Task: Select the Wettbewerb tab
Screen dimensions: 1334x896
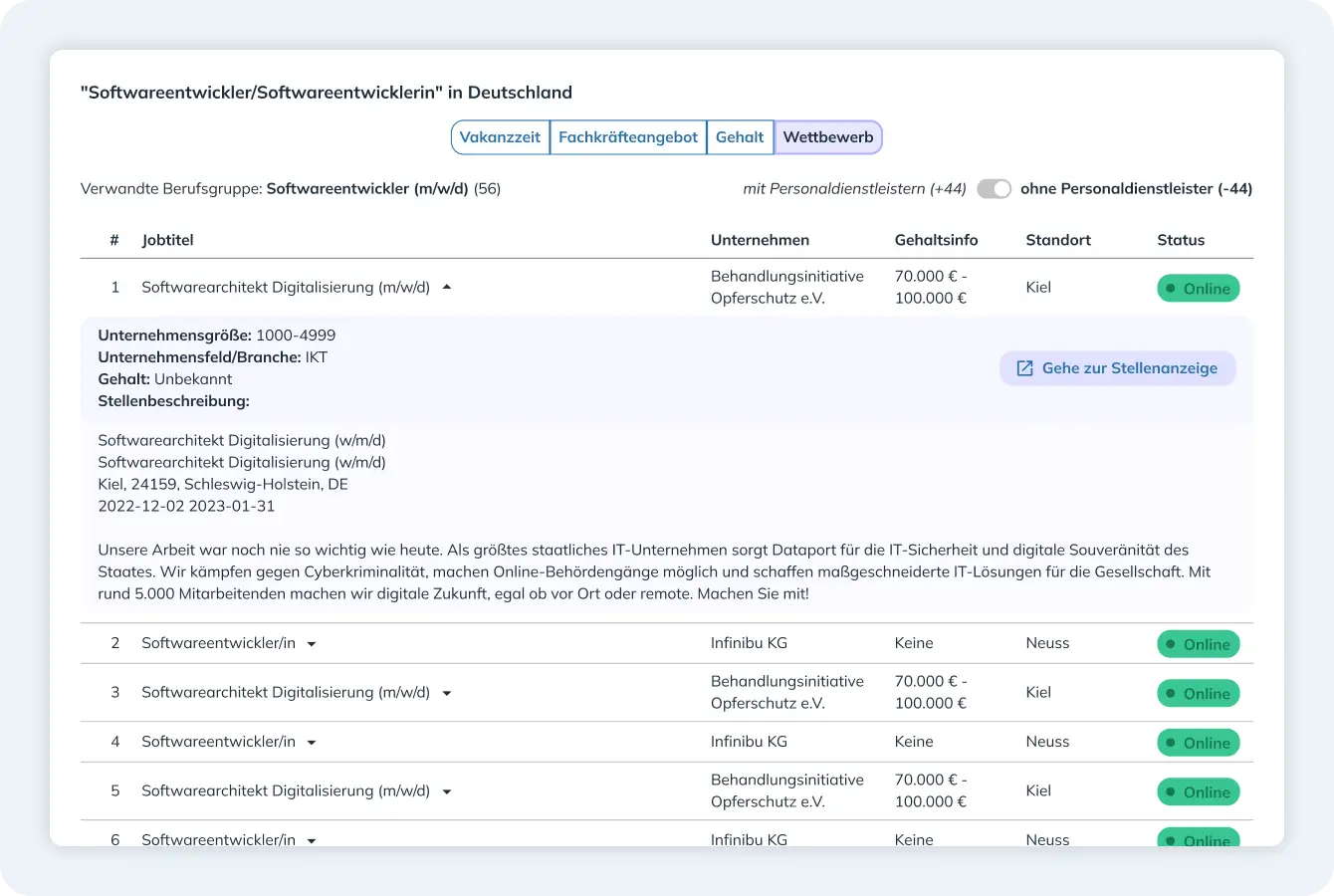Action: (x=827, y=137)
